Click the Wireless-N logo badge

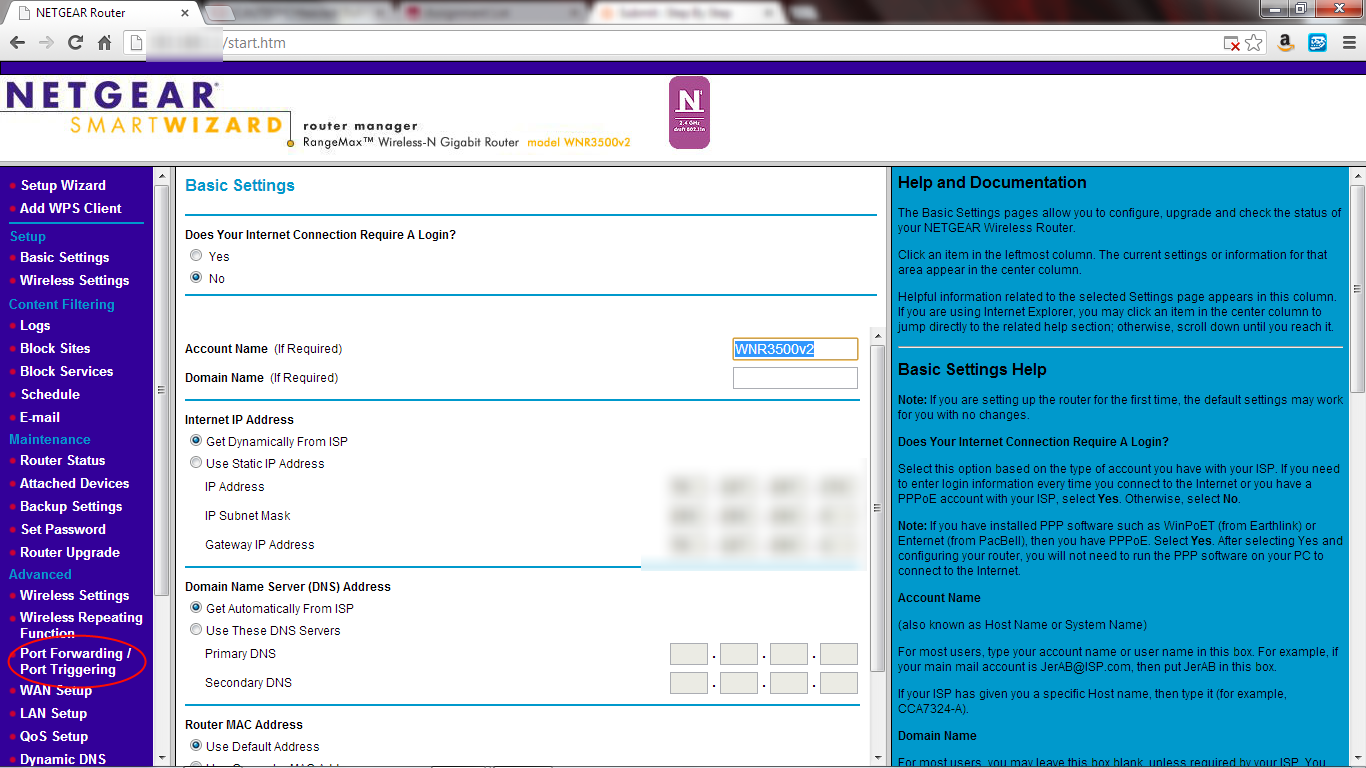[x=689, y=113]
